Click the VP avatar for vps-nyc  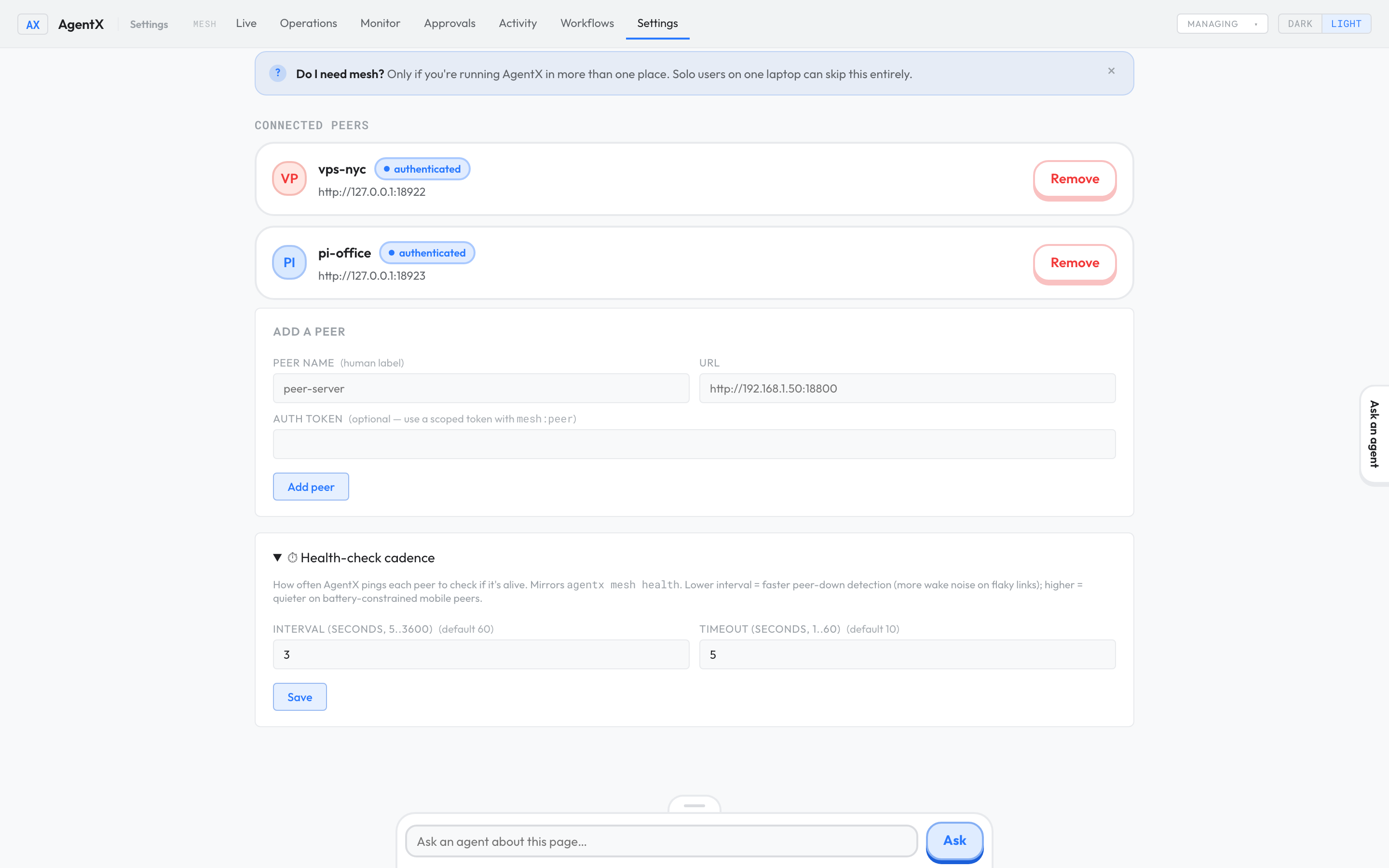coord(289,178)
